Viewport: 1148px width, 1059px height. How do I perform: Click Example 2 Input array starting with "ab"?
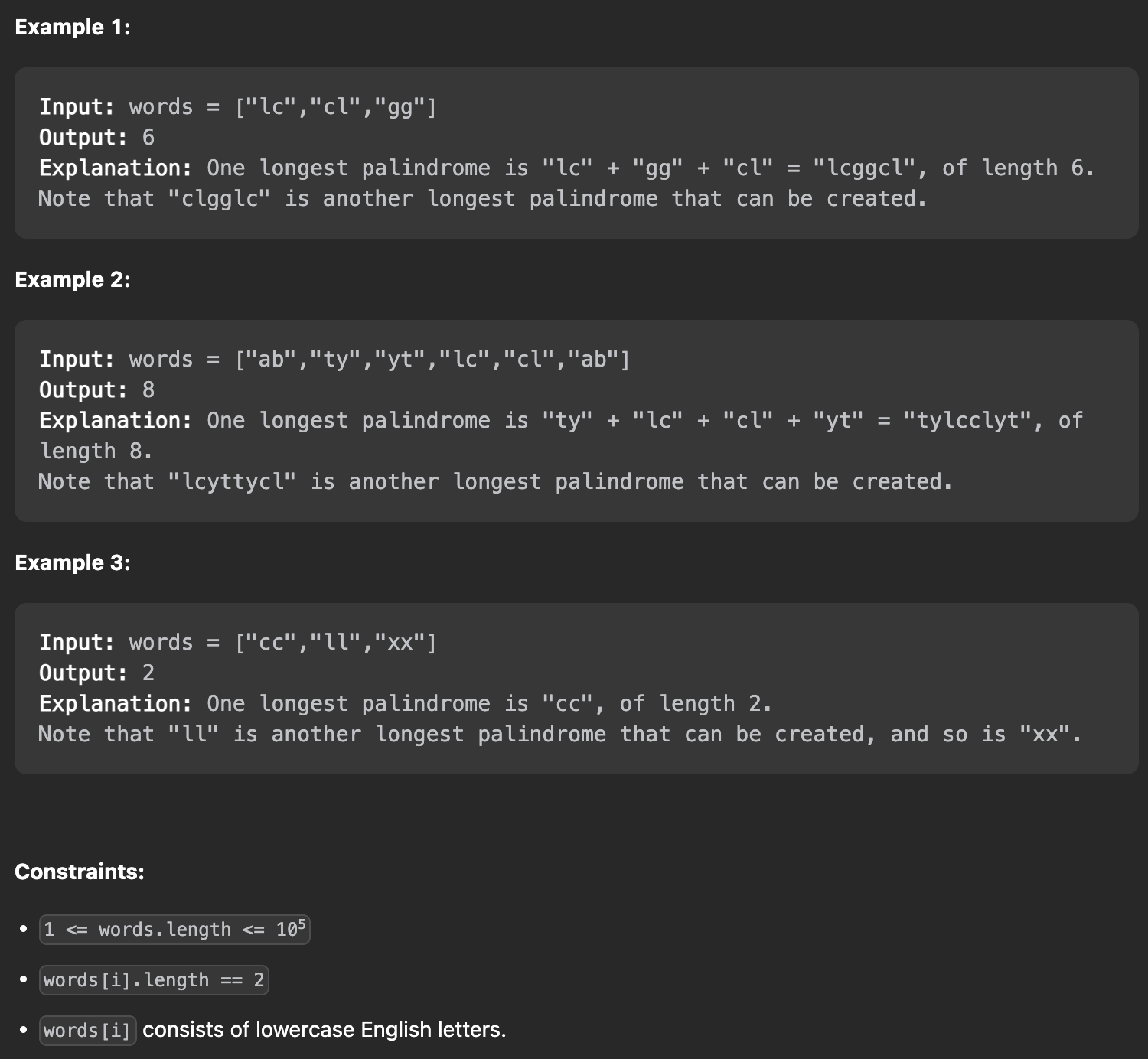click(432, 360)
